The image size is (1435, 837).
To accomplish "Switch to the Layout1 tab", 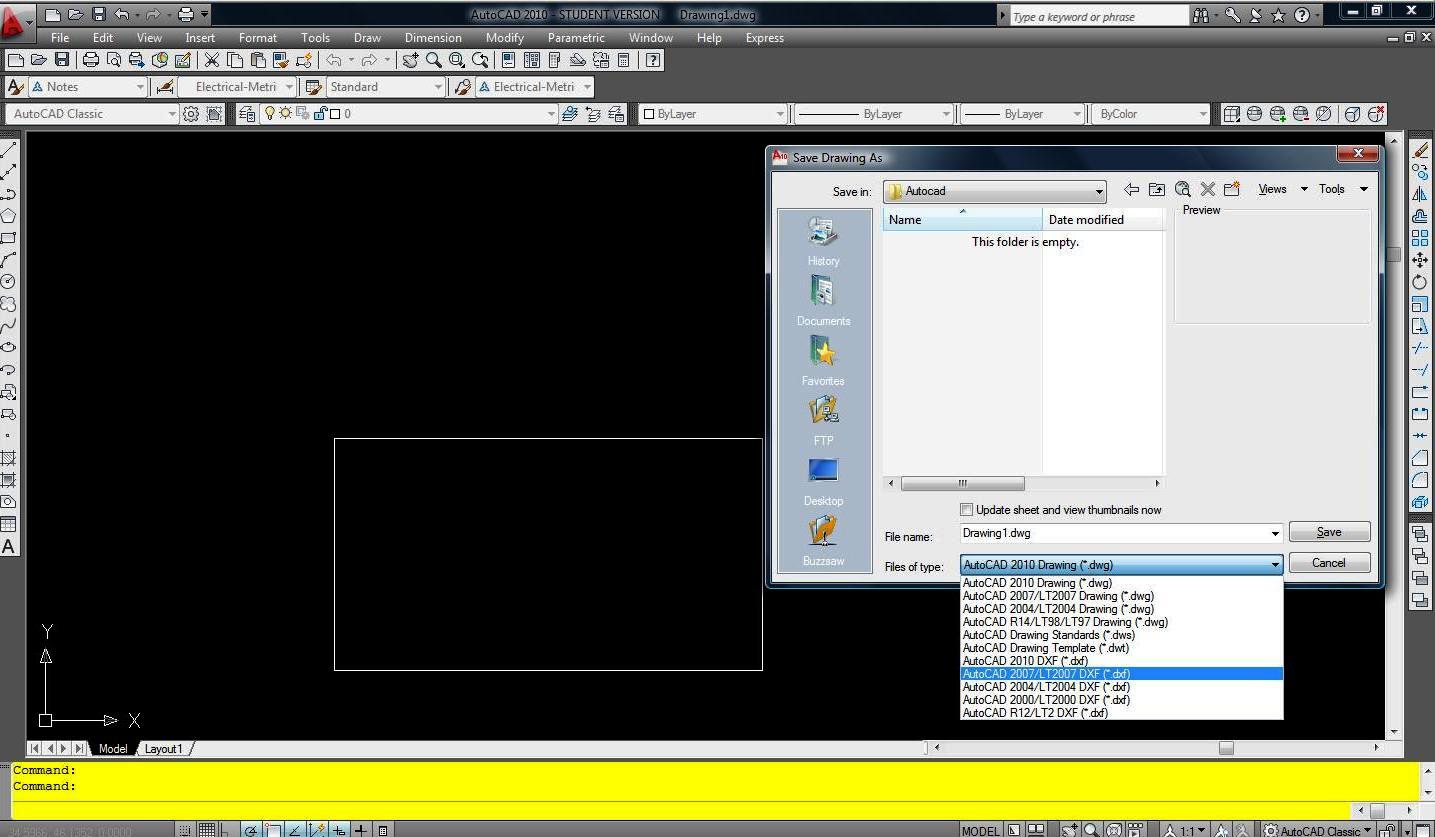I will (164, 748).
